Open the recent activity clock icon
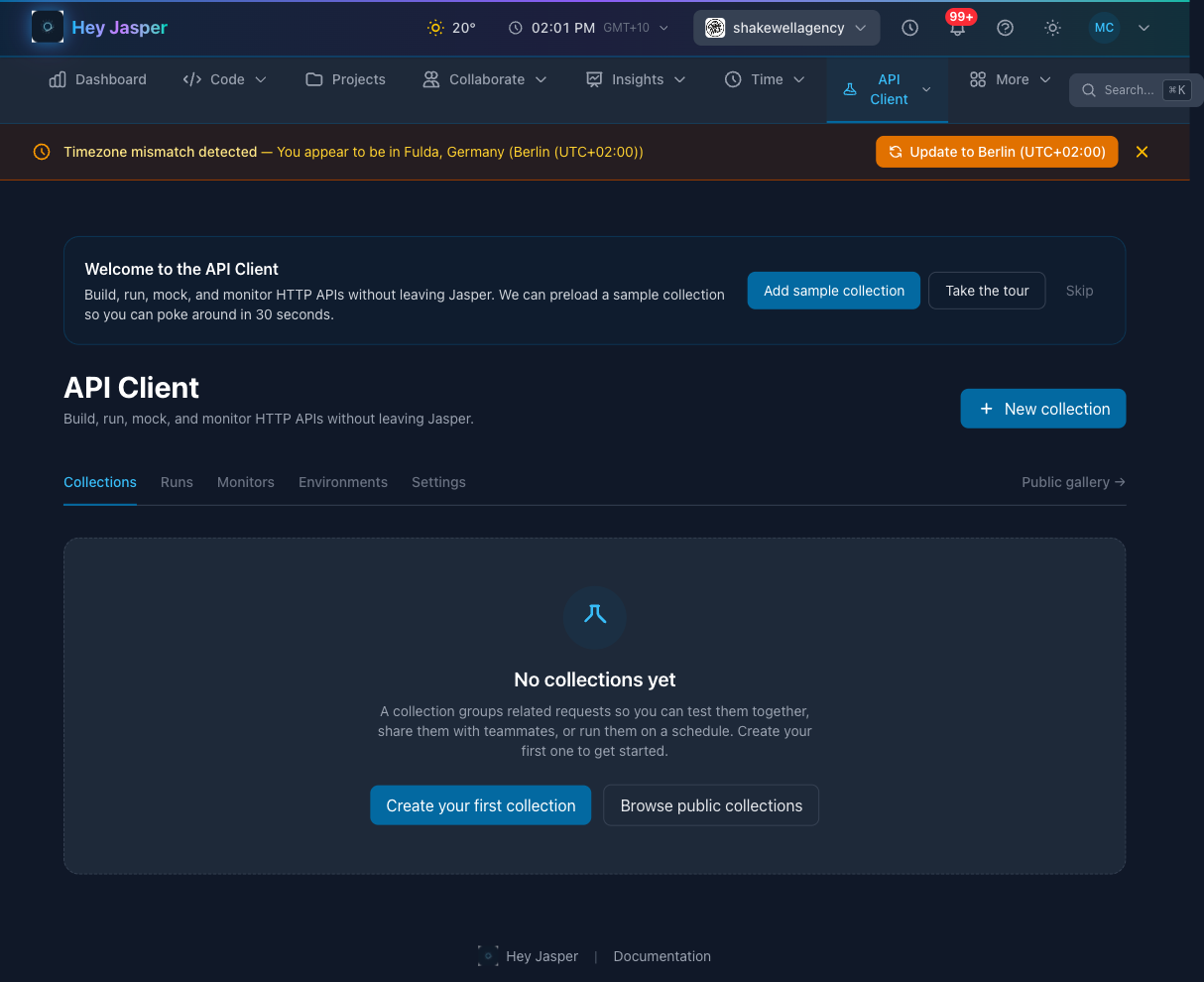The height and width of the screenshot is (982, 1204). (909, 28)
